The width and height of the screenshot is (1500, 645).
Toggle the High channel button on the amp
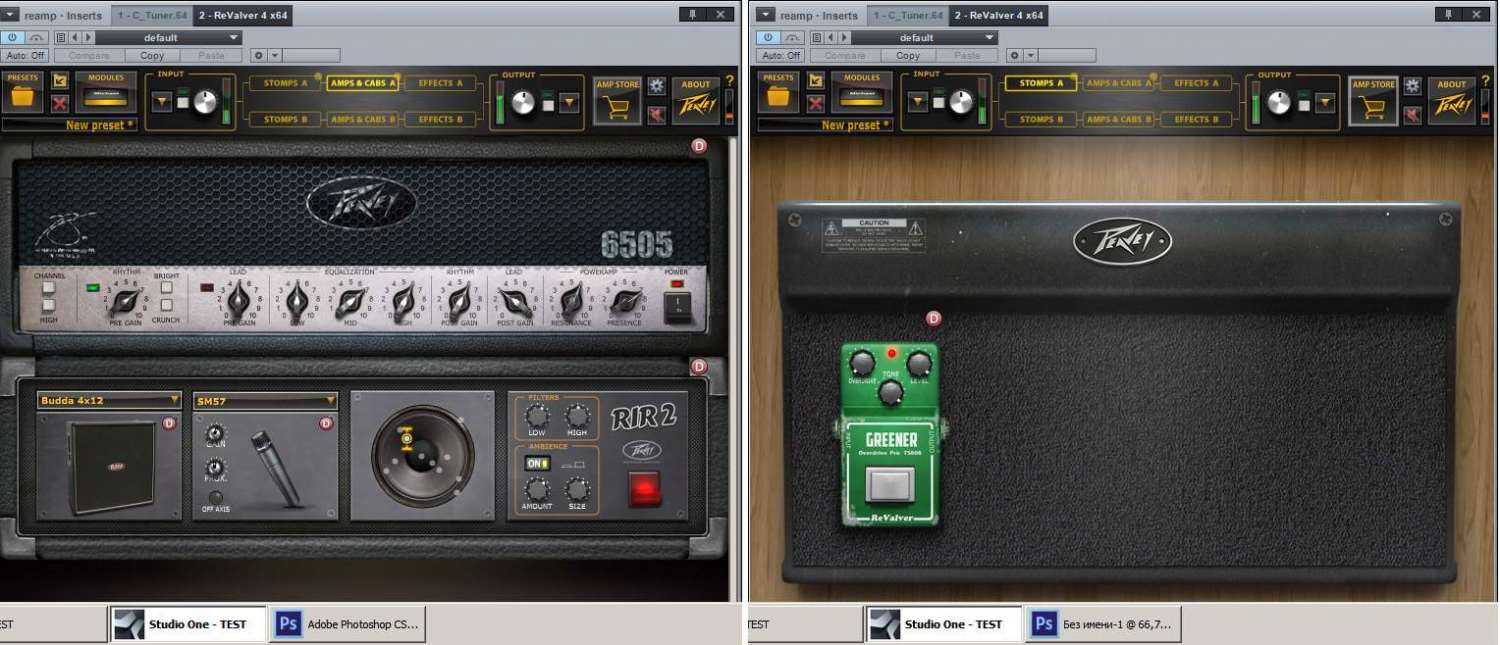tap(48, 305)
